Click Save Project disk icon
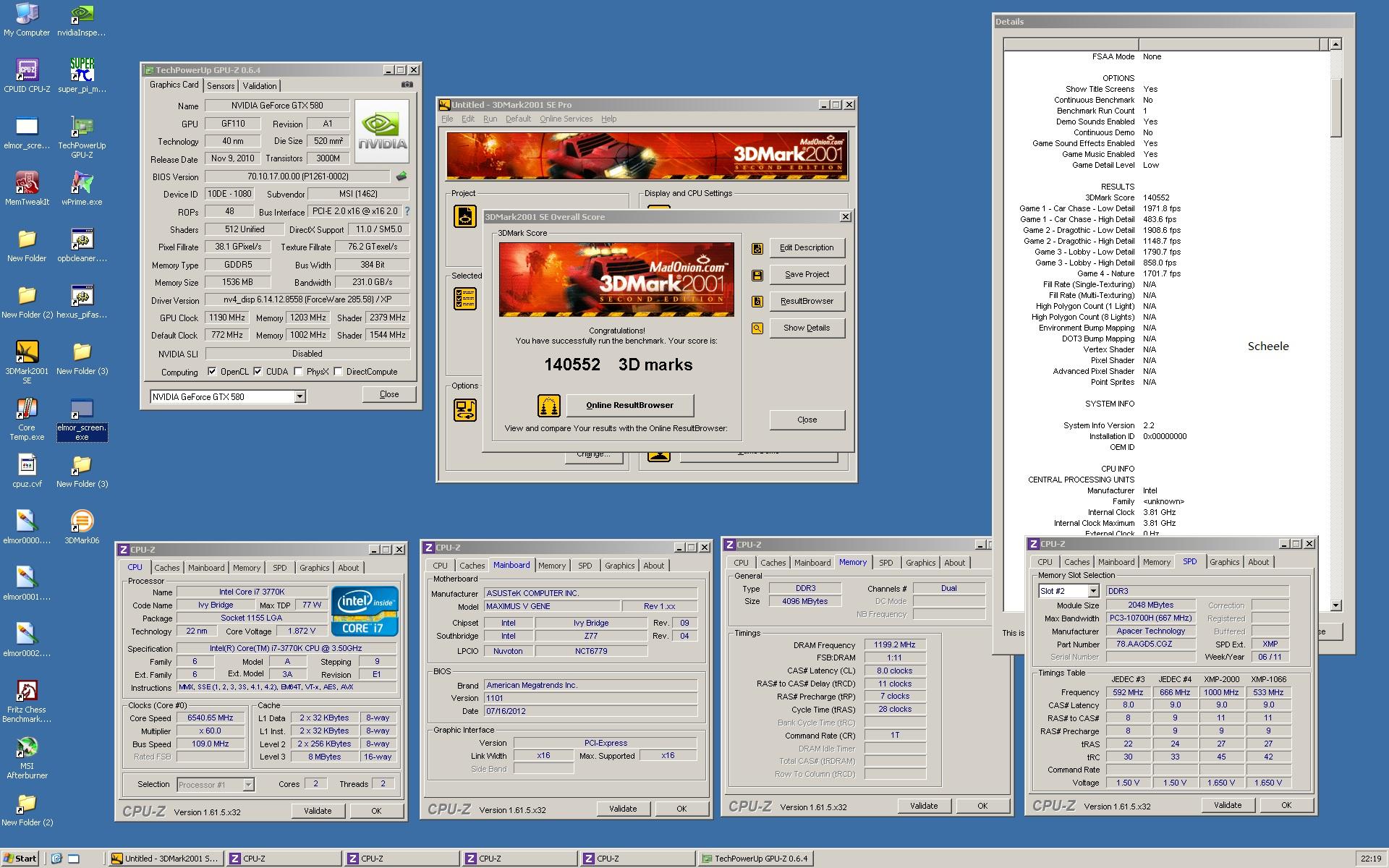Viewport: 1389px width, 868px height. point(757,275)
